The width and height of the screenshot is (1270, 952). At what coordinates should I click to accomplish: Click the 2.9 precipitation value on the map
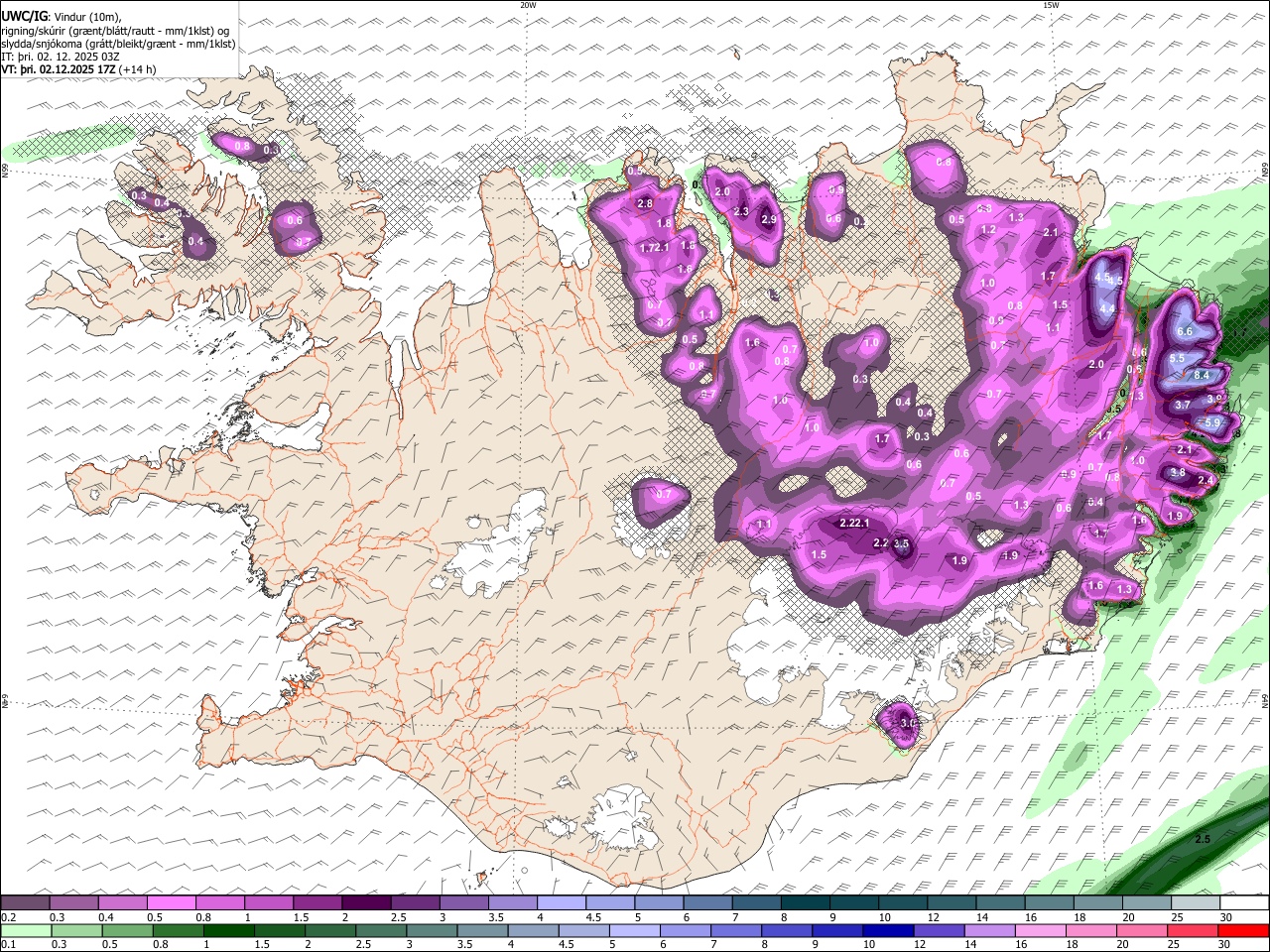pyautogui.click(x=769, y=220)
